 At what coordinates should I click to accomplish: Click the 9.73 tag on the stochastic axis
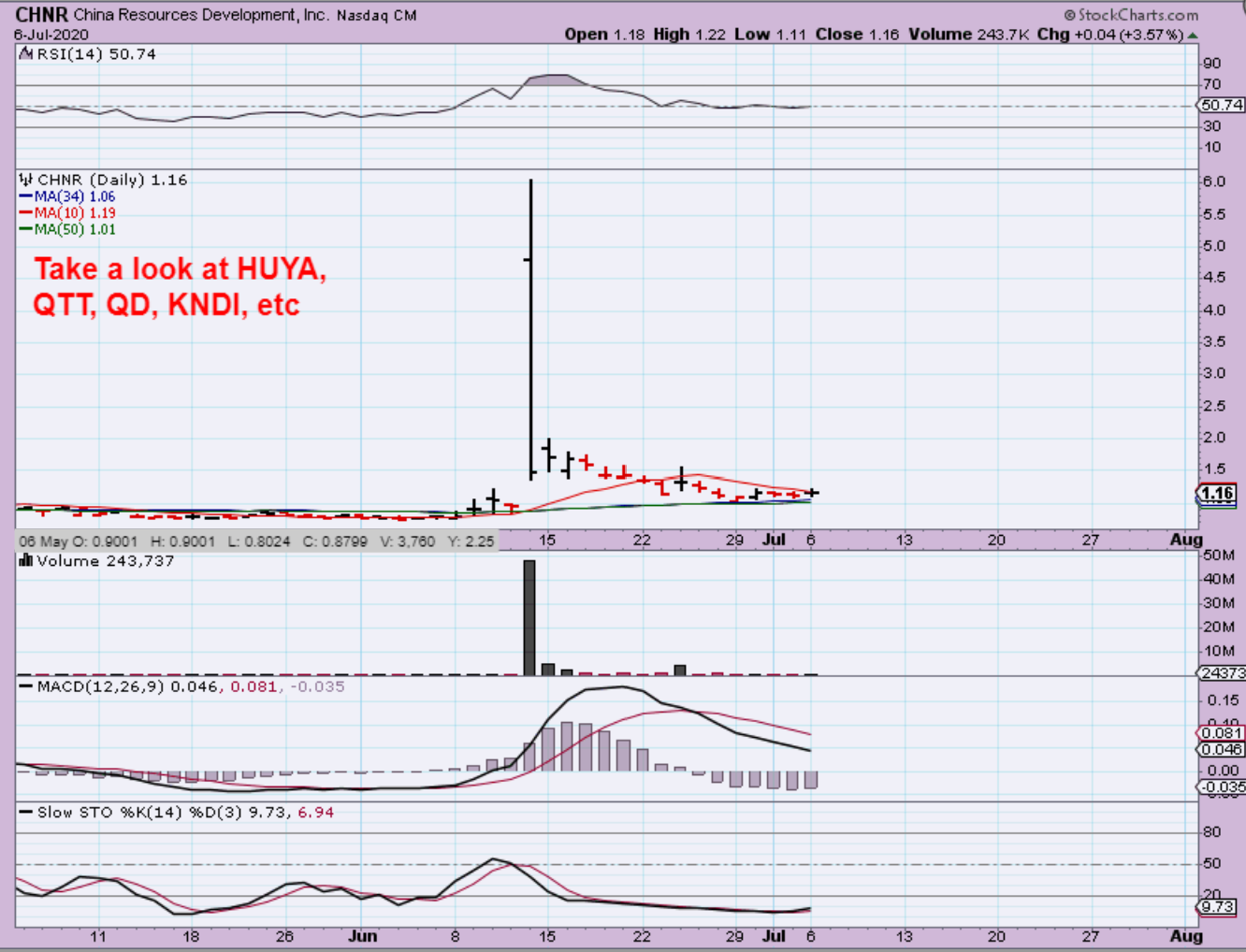pyautogui.click(x=1217, y=907)
